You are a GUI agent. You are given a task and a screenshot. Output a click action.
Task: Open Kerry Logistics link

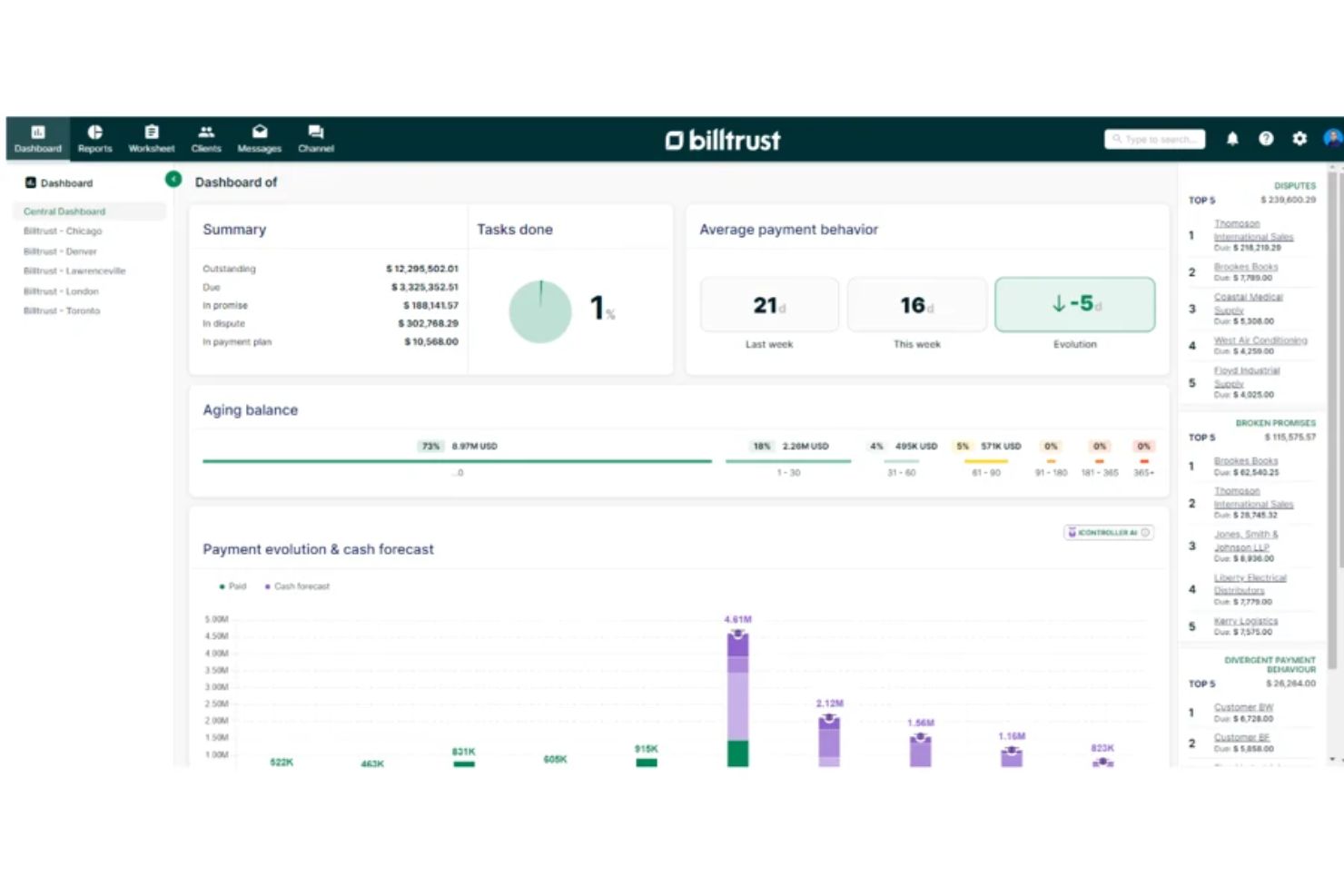point(1246,621)
